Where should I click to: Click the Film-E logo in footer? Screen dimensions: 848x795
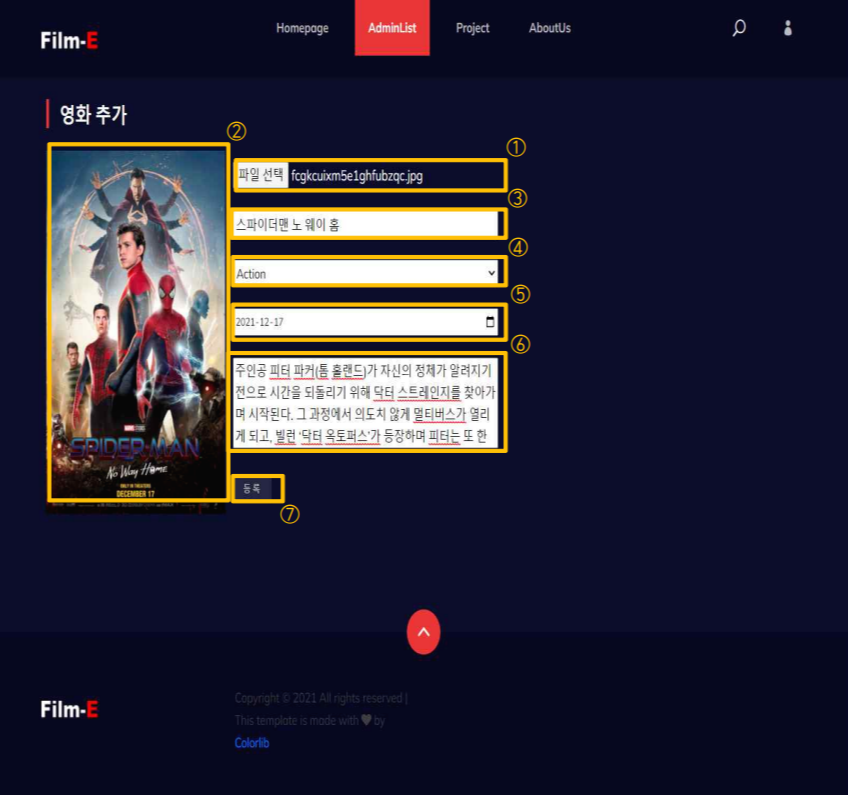(69, 709)
